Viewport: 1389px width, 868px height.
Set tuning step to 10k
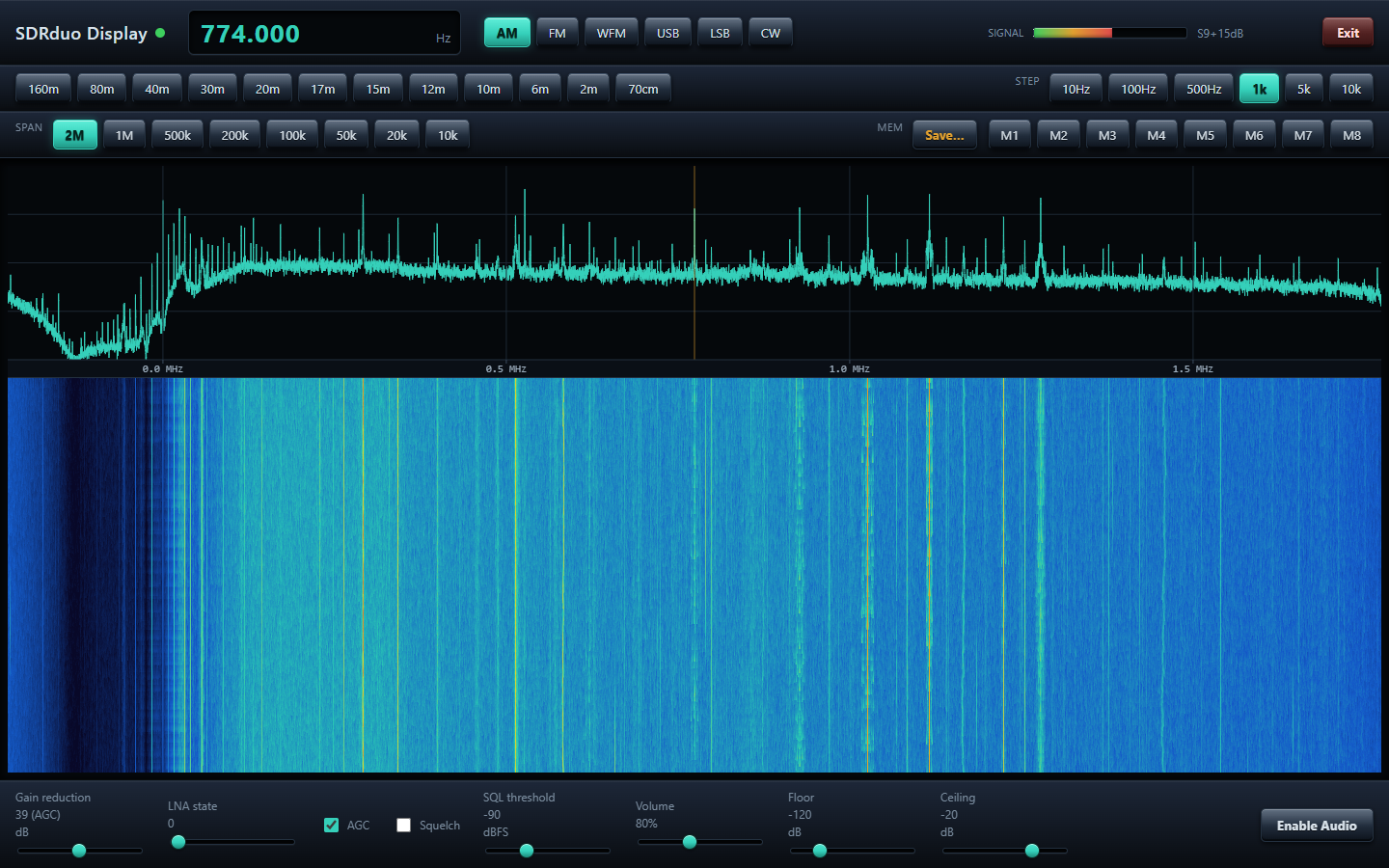[1351, 89]
